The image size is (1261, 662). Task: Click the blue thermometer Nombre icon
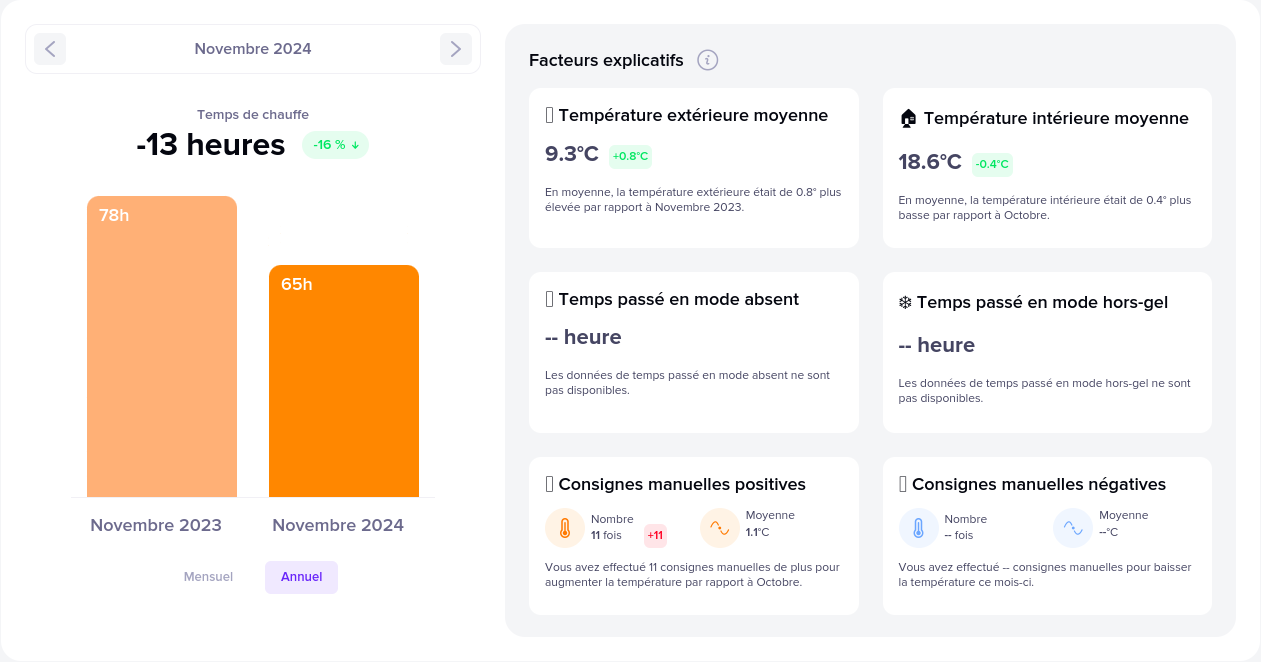pyautogui.click(x=919, y=528)
